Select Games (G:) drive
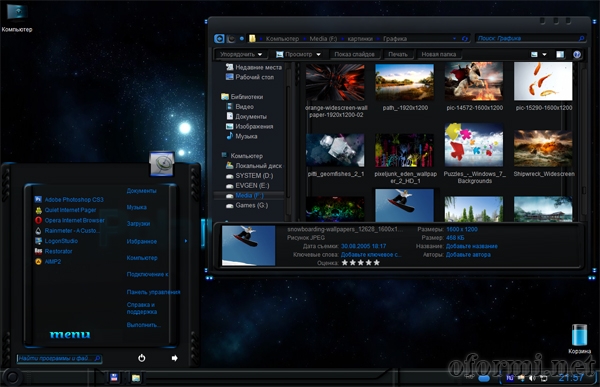The height and width of the screenshot is (387, 600). pyautogui.click(x=247, y=206)
